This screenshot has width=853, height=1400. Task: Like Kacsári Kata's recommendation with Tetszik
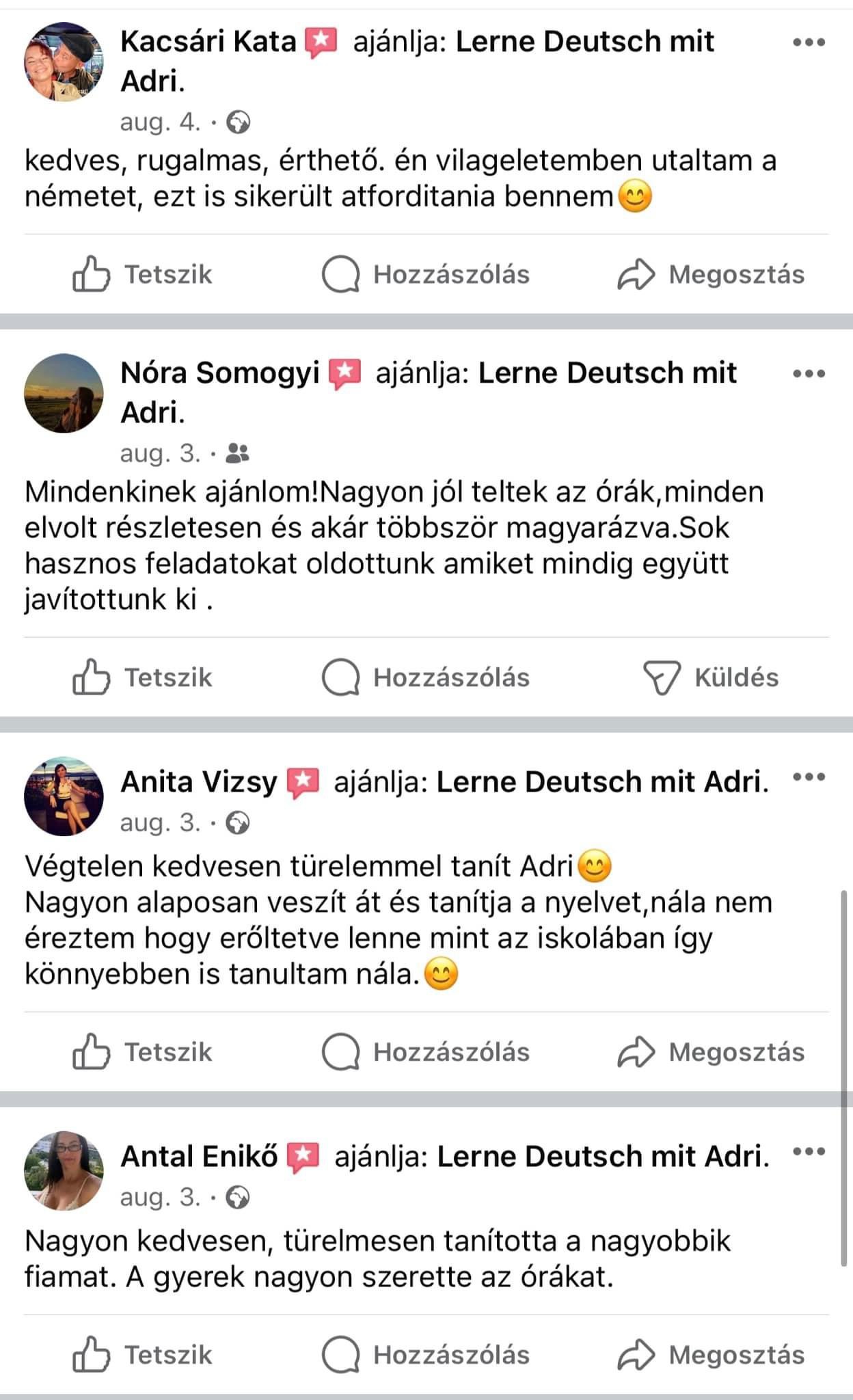(x=142, y=274)
